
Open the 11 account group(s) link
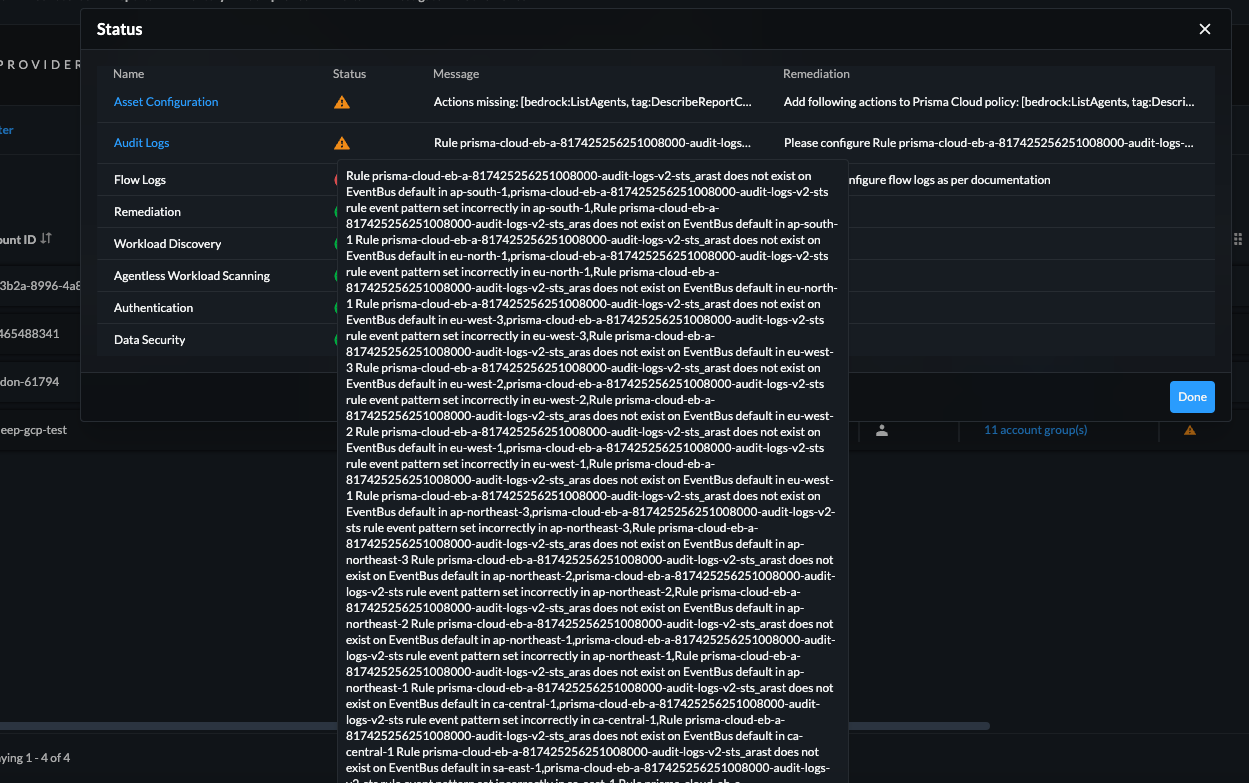(x=1035, y=430)
